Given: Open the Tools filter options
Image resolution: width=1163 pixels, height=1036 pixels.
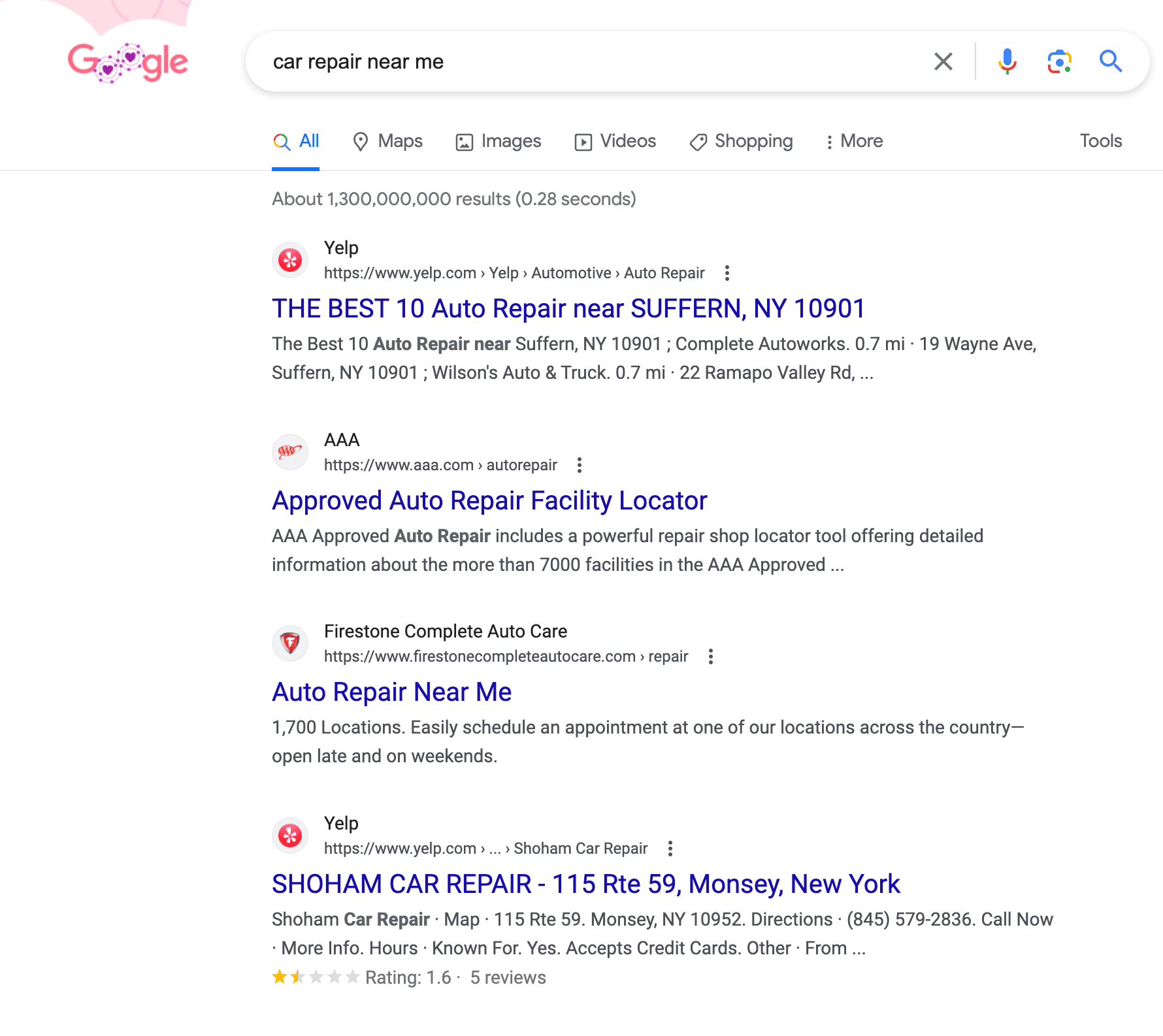Looking at the screenshot, I should click(x=1100, y=141).
